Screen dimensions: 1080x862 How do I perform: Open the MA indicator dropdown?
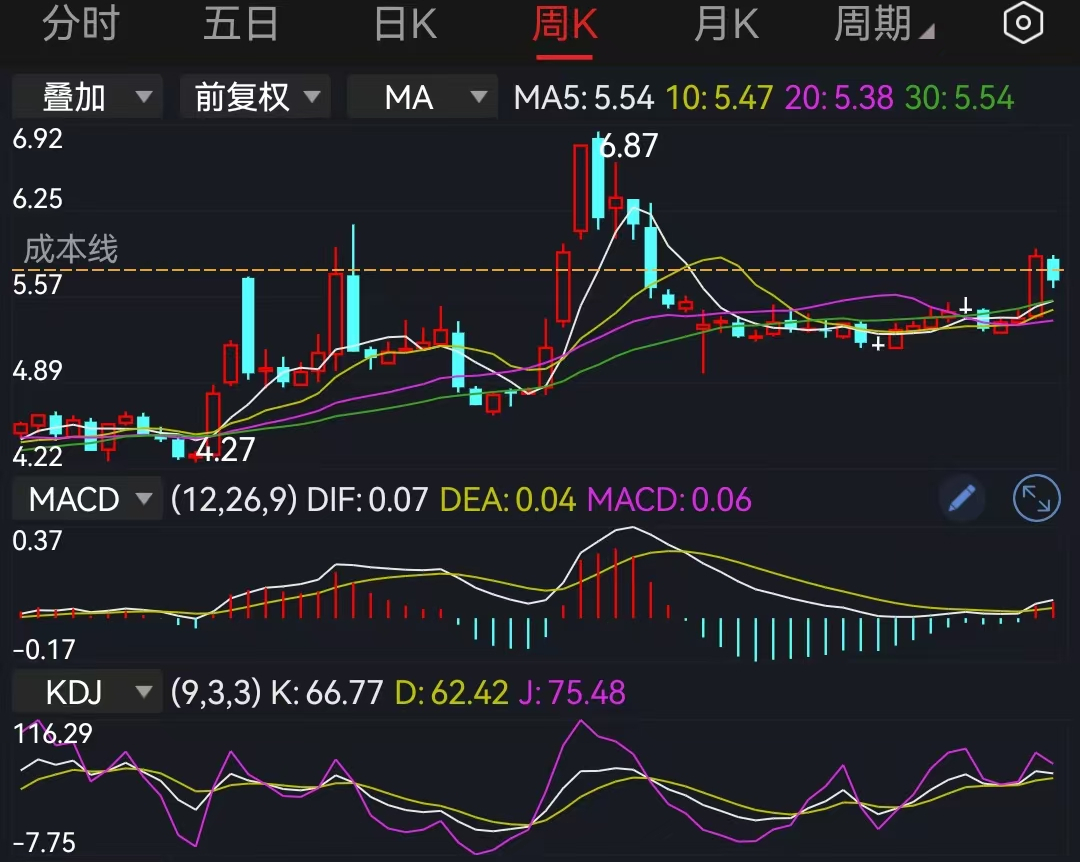point(422,98)
